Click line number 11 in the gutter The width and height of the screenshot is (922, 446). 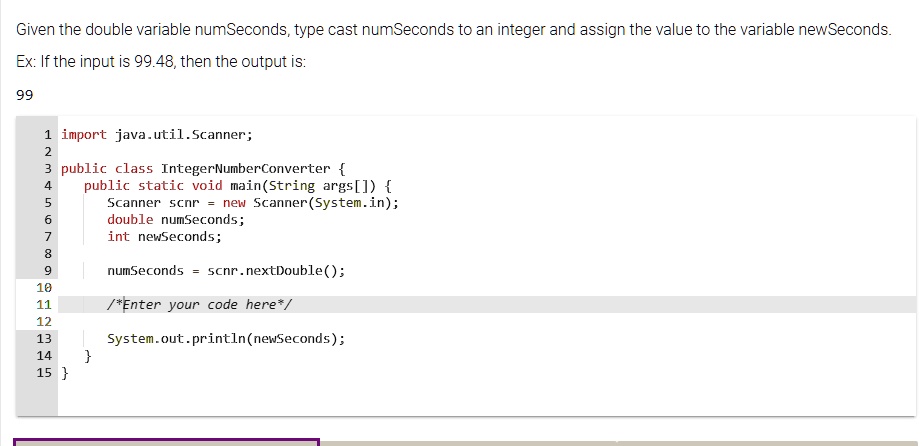44,305
